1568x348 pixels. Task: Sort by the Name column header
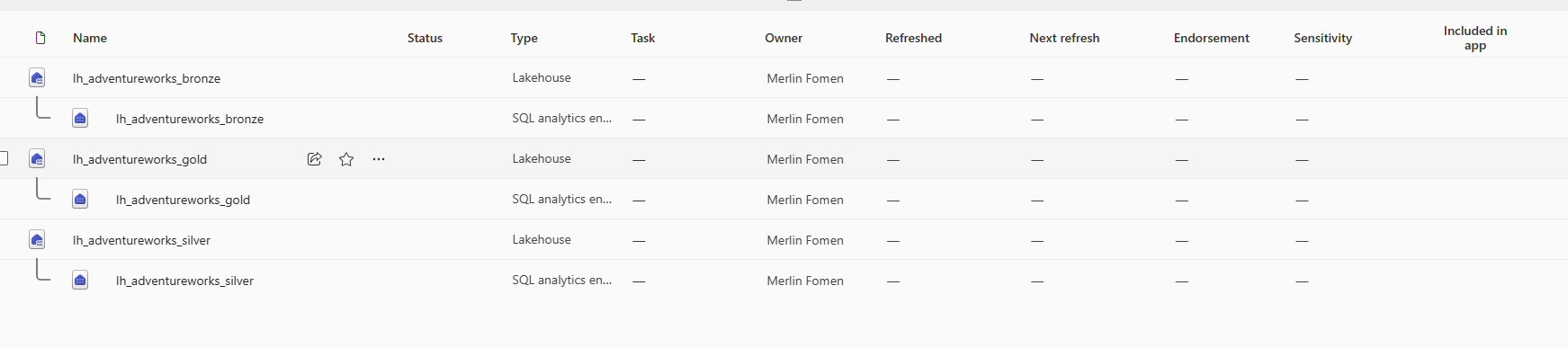click(x=90, y=38)
